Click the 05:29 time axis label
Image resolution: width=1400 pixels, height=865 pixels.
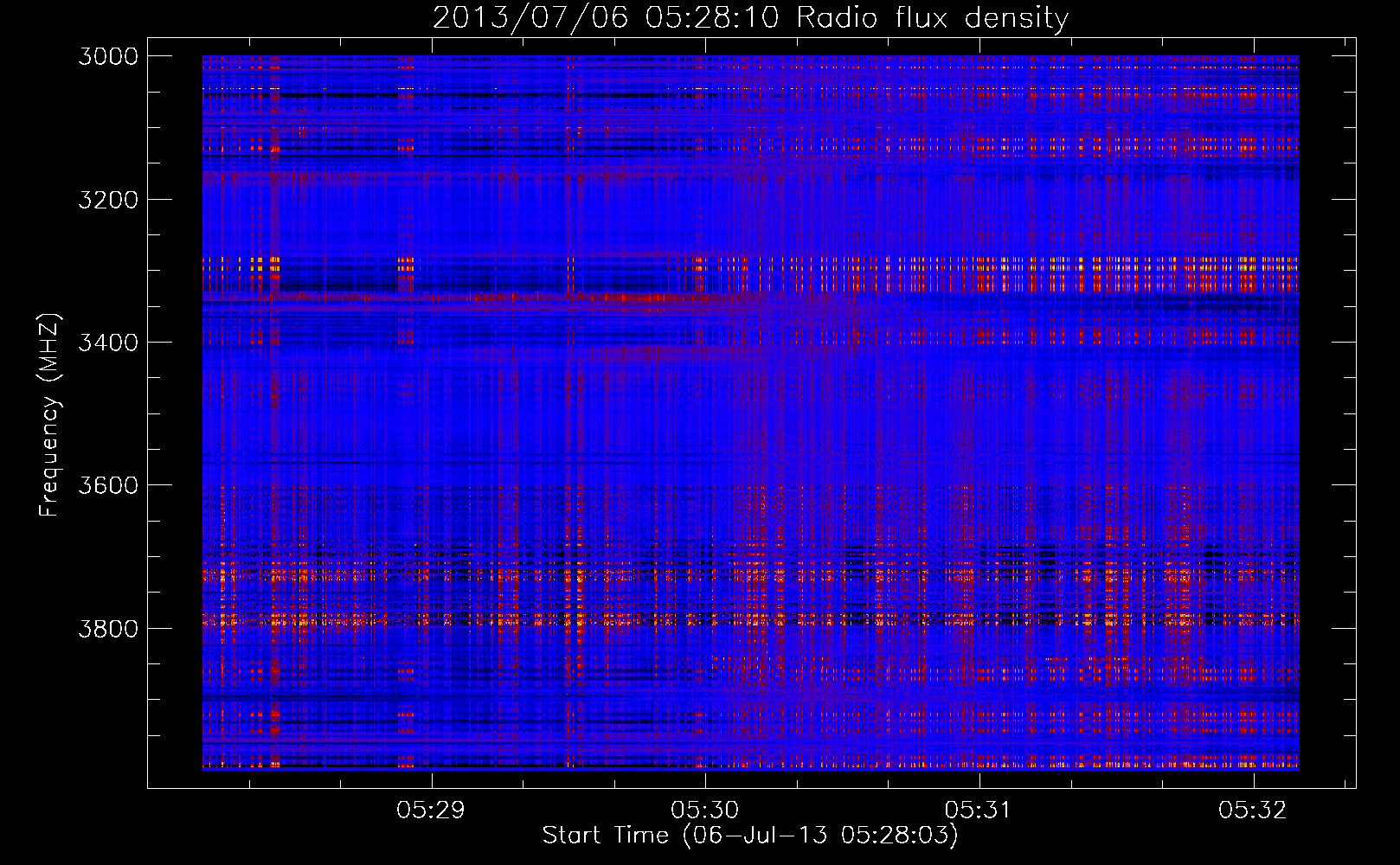[431, 810]
